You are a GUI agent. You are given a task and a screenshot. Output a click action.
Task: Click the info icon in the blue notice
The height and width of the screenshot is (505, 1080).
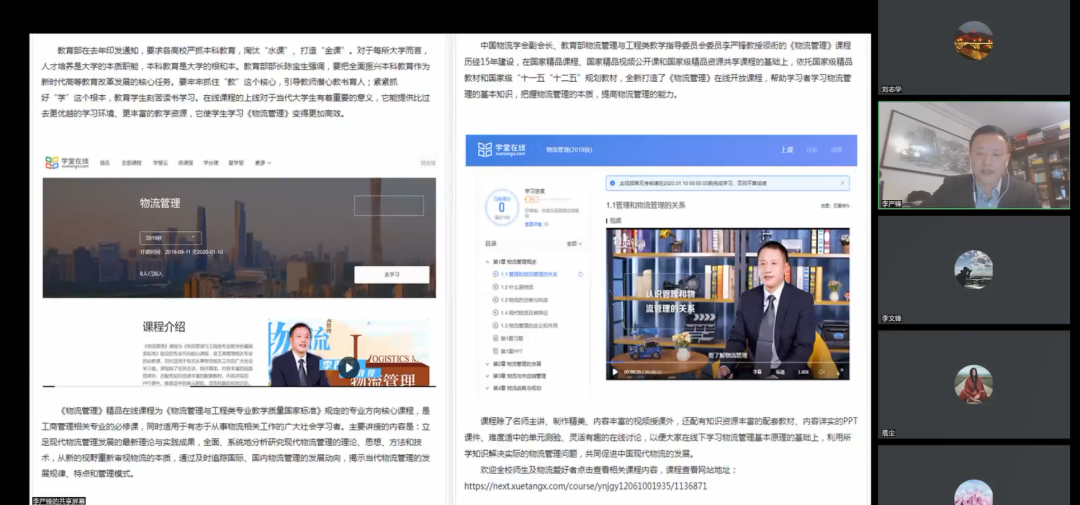[612, 183]
